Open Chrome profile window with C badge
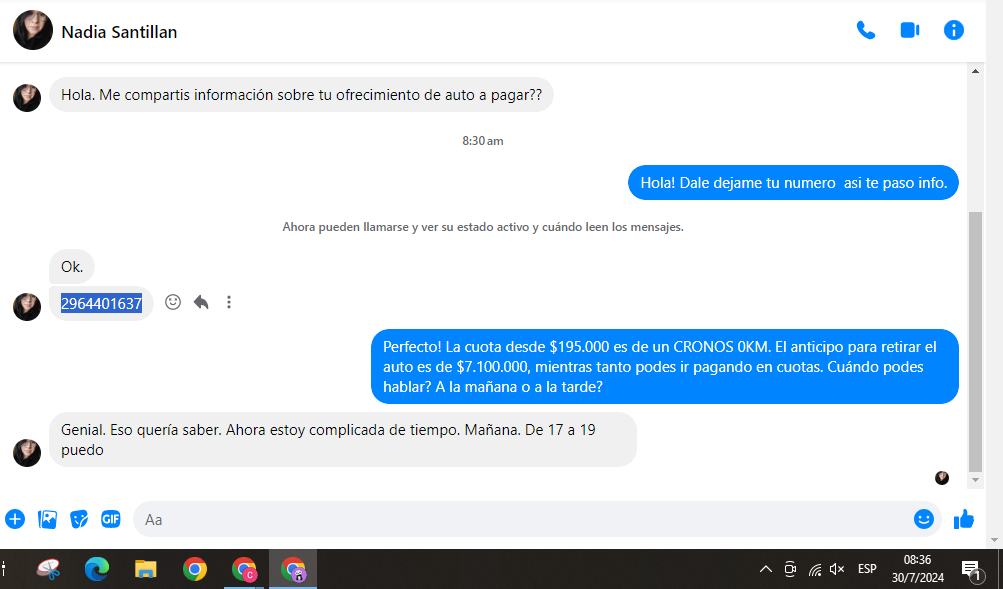1003x589 pixels. coord(244,569)
